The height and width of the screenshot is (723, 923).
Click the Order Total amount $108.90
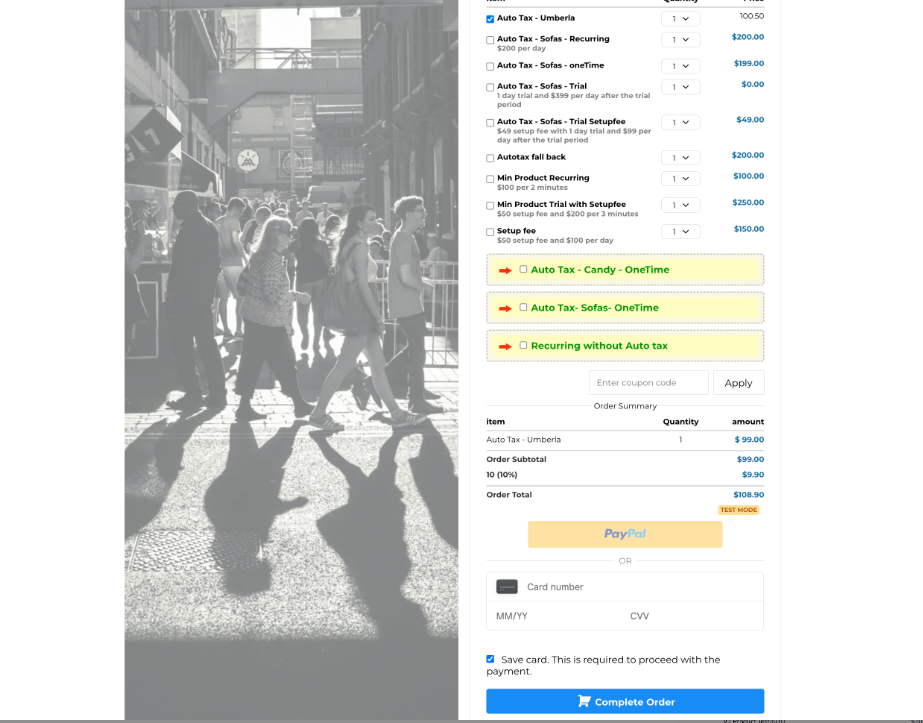click(748, 495)
